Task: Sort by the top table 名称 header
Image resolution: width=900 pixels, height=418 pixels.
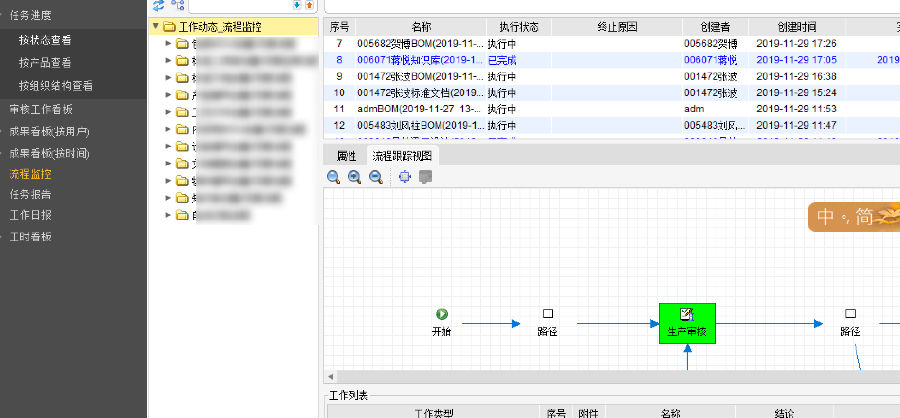Action: coord(421,27)
